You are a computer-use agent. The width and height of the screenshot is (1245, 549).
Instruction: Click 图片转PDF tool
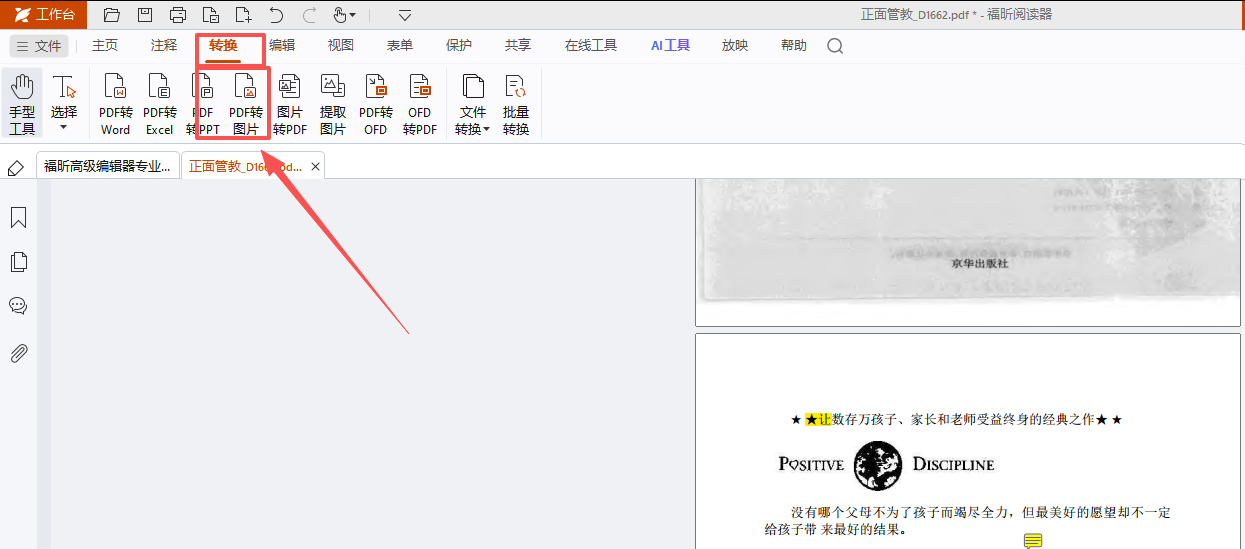(290, 104)
